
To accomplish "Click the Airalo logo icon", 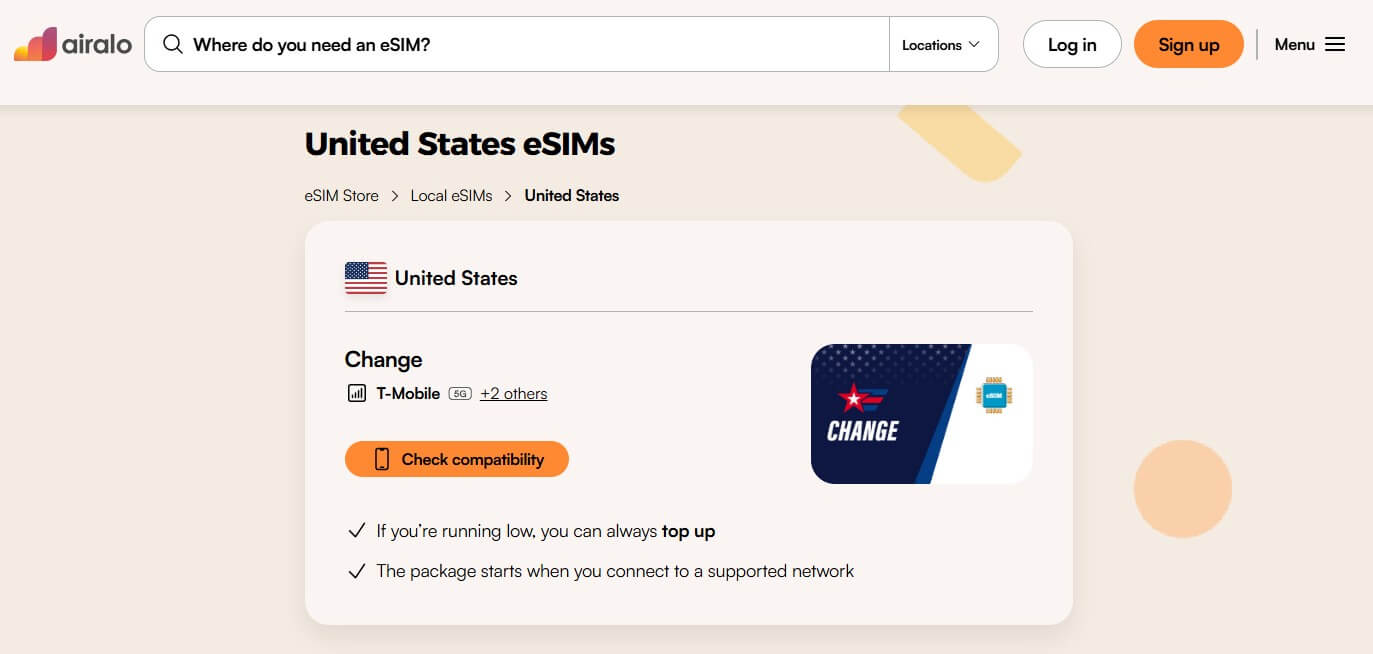I will (x=36, y=44).
